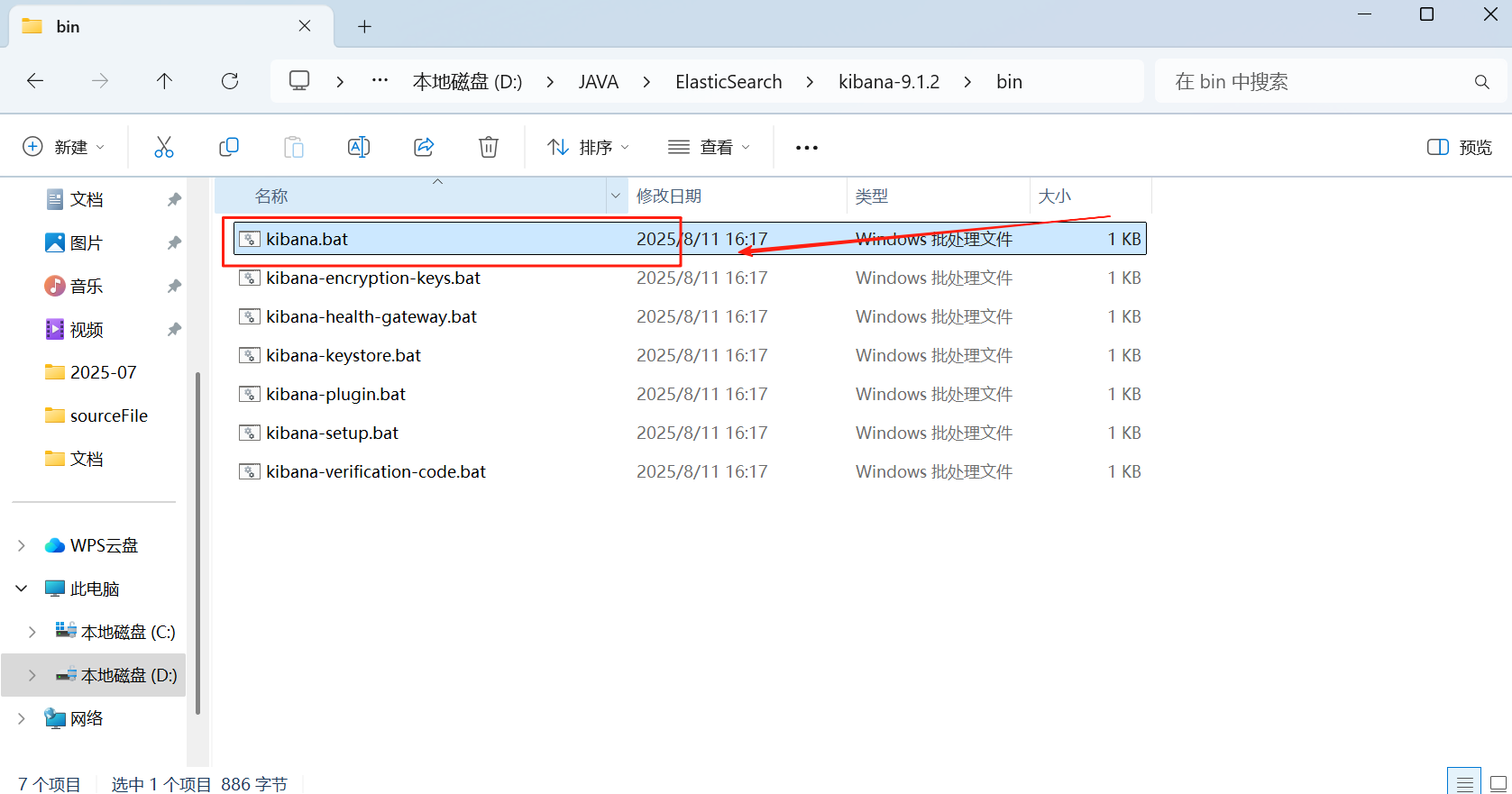This screenshot has width=1512, height=794.
Task: Unpin 音乐 from quick access
Action: (174, 286)
